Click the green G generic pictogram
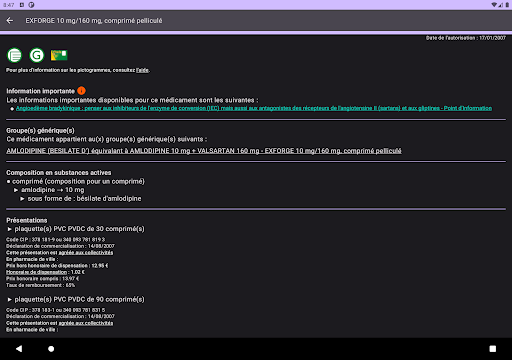512x360 pixels. click(x=37, y=55)
